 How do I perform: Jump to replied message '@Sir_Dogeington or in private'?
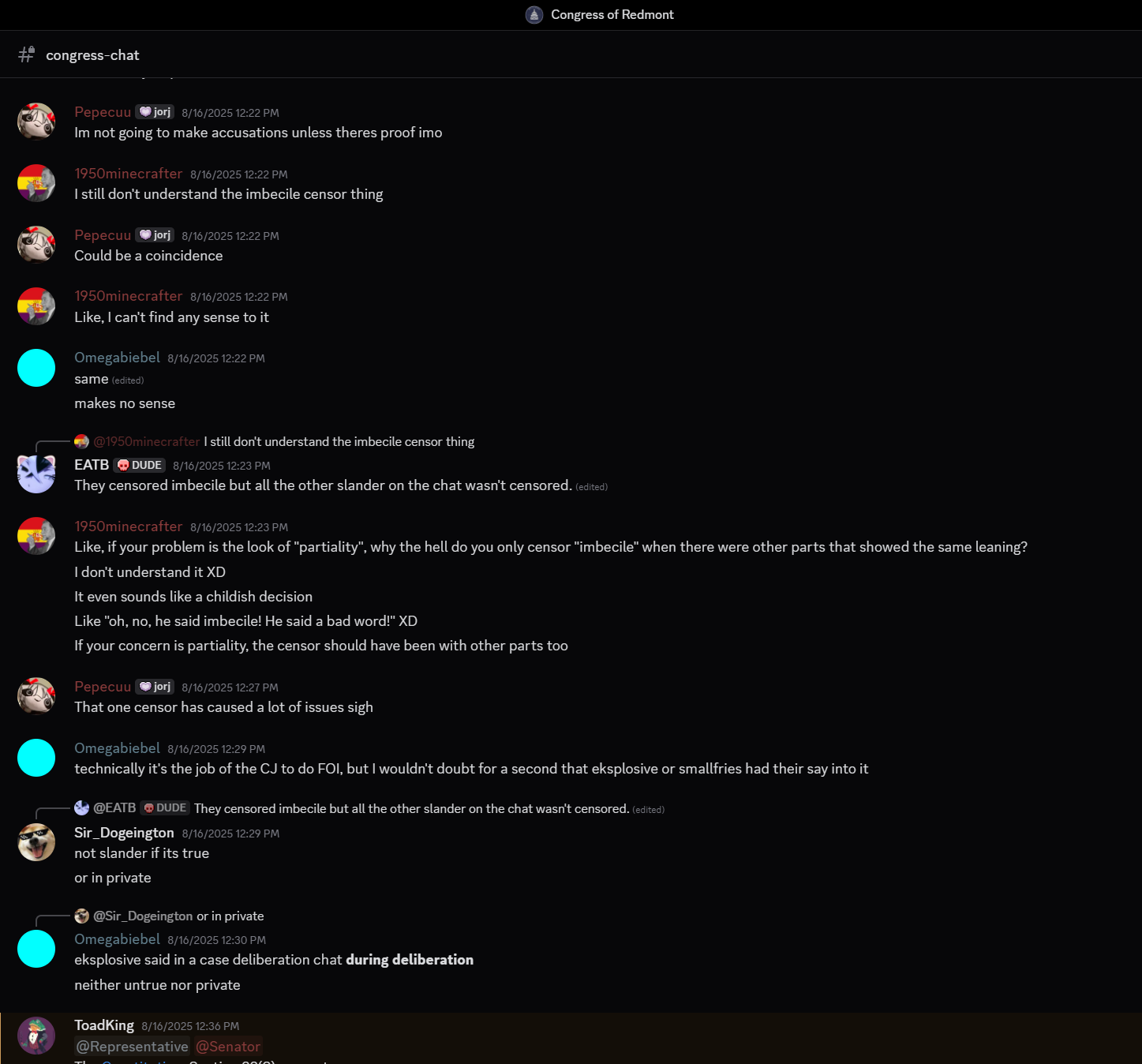point(169,916)
